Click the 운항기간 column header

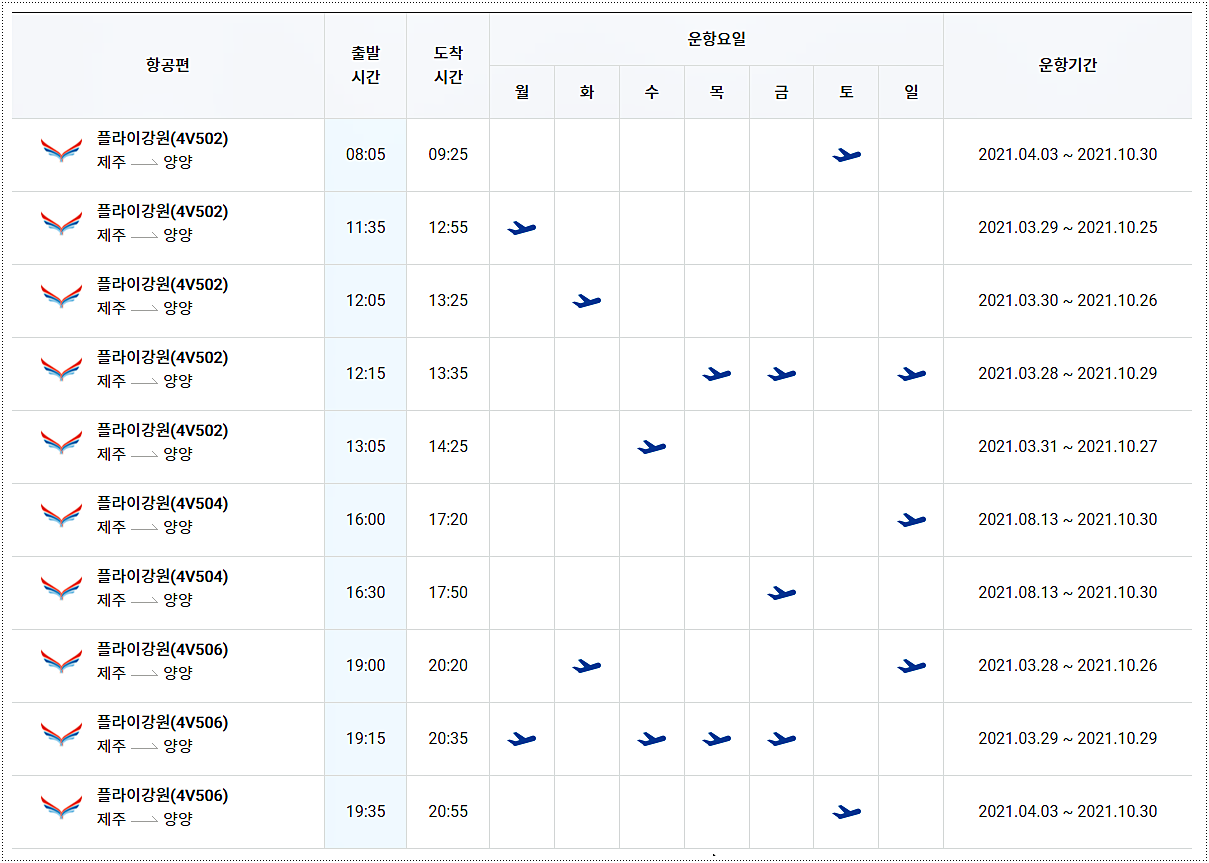[1068, 66]
